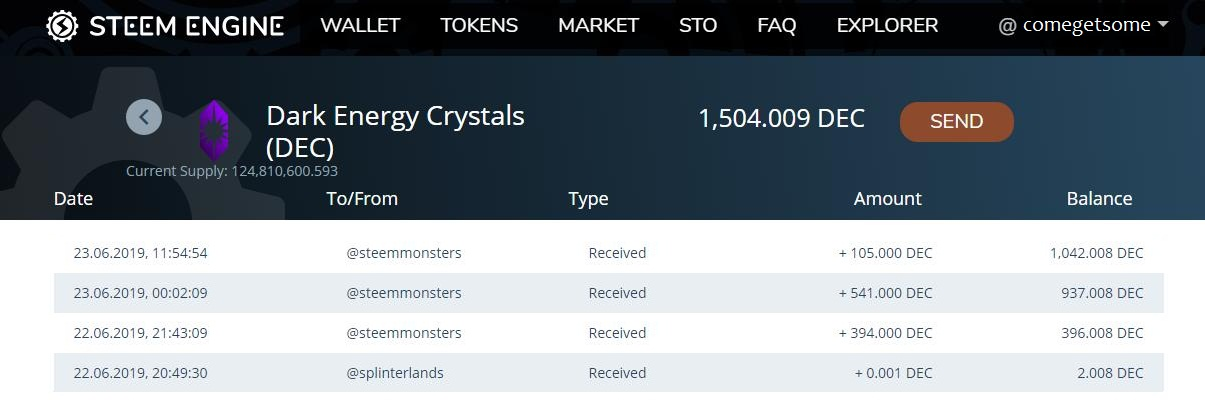This screenshot has width=1205, height=400.
Task: Navigate to the STO section
Action: (698, 26)
